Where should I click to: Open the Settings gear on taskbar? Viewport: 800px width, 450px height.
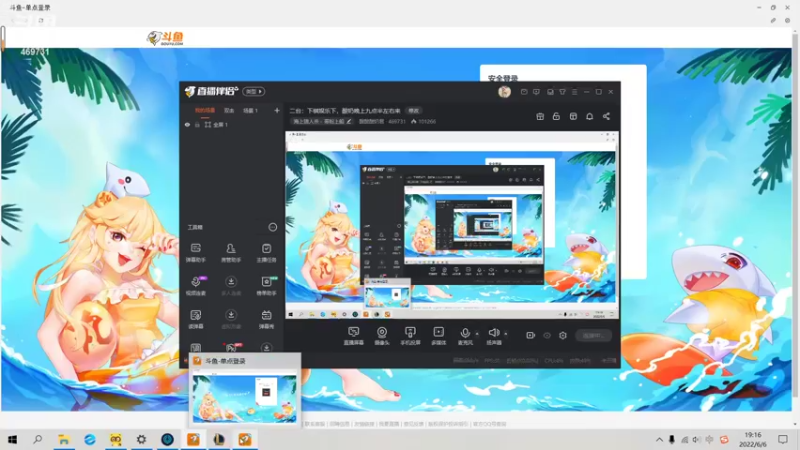point(141,439)
